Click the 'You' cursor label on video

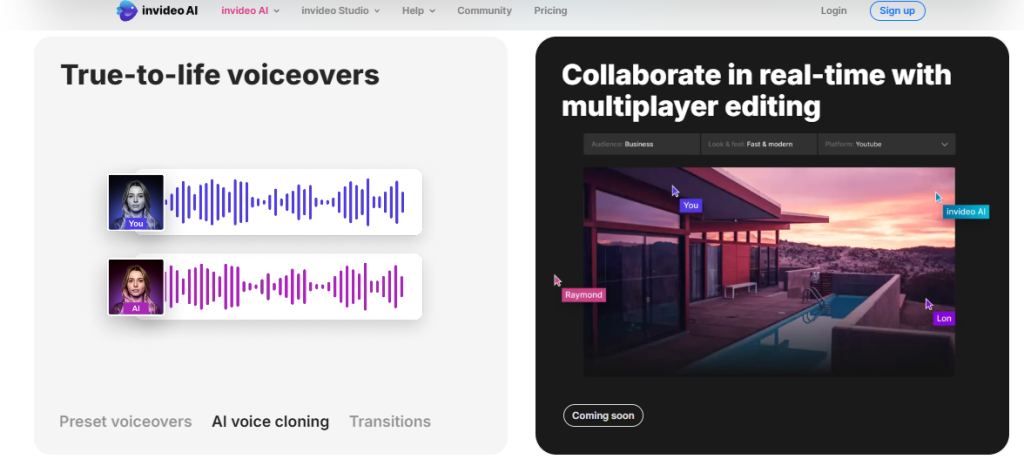tap(690, 206)
